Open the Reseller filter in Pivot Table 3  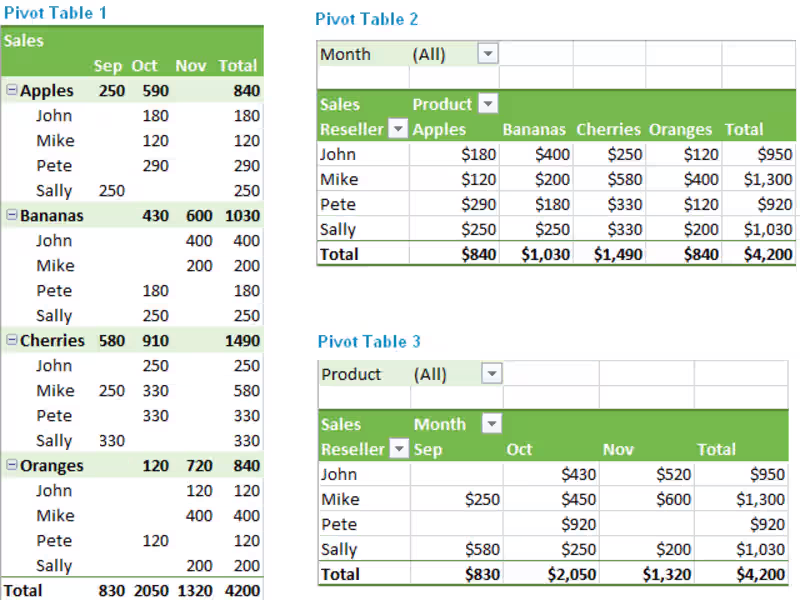[x=398, y=449]
